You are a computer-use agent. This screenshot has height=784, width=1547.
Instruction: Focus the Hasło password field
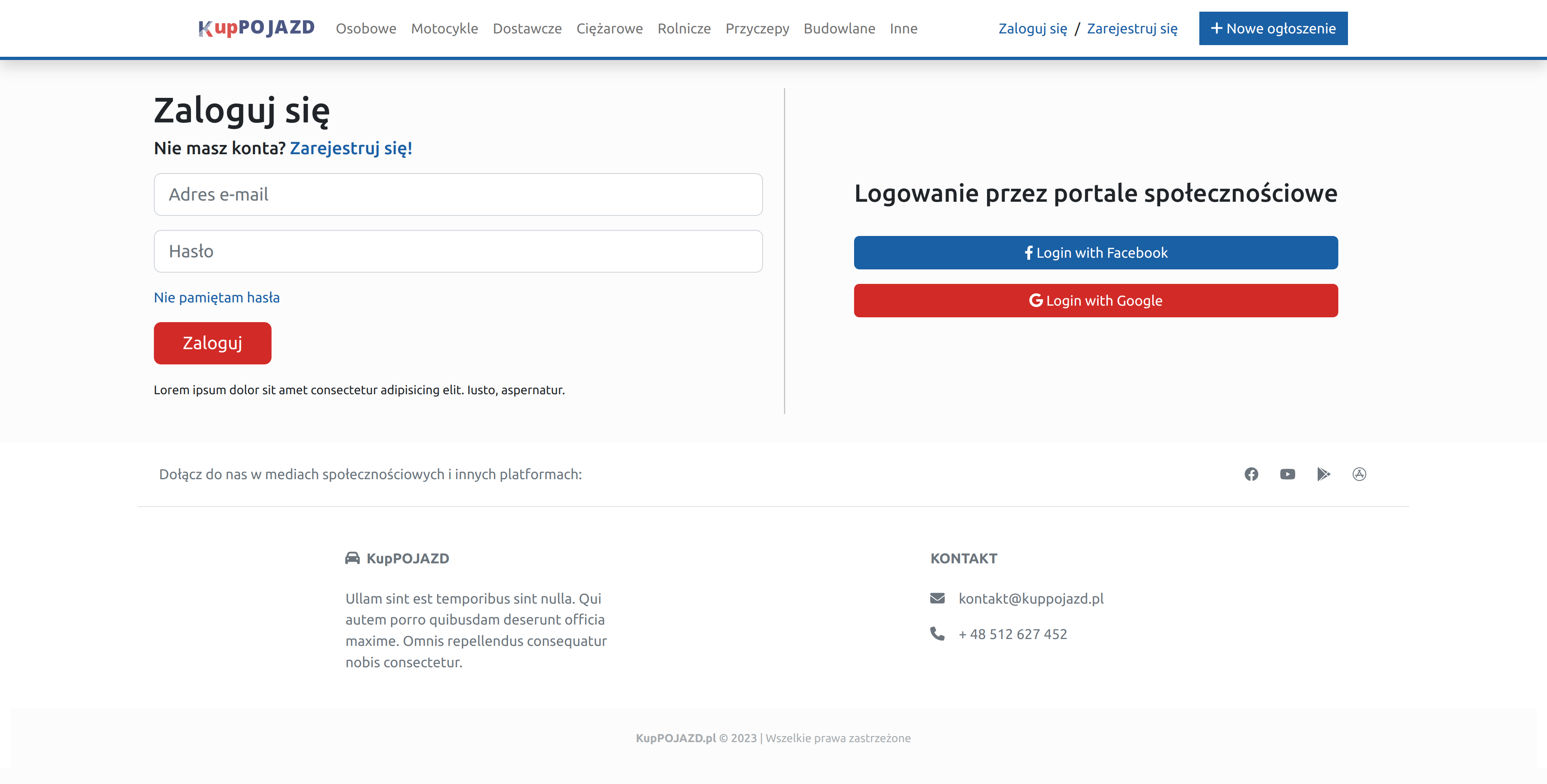(458, 251)
